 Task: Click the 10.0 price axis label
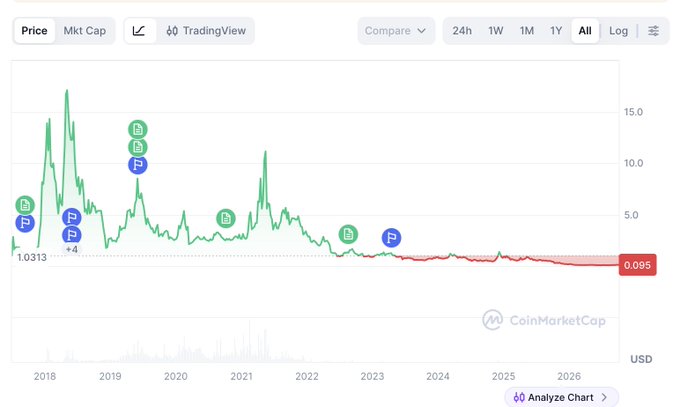[633, 164]
